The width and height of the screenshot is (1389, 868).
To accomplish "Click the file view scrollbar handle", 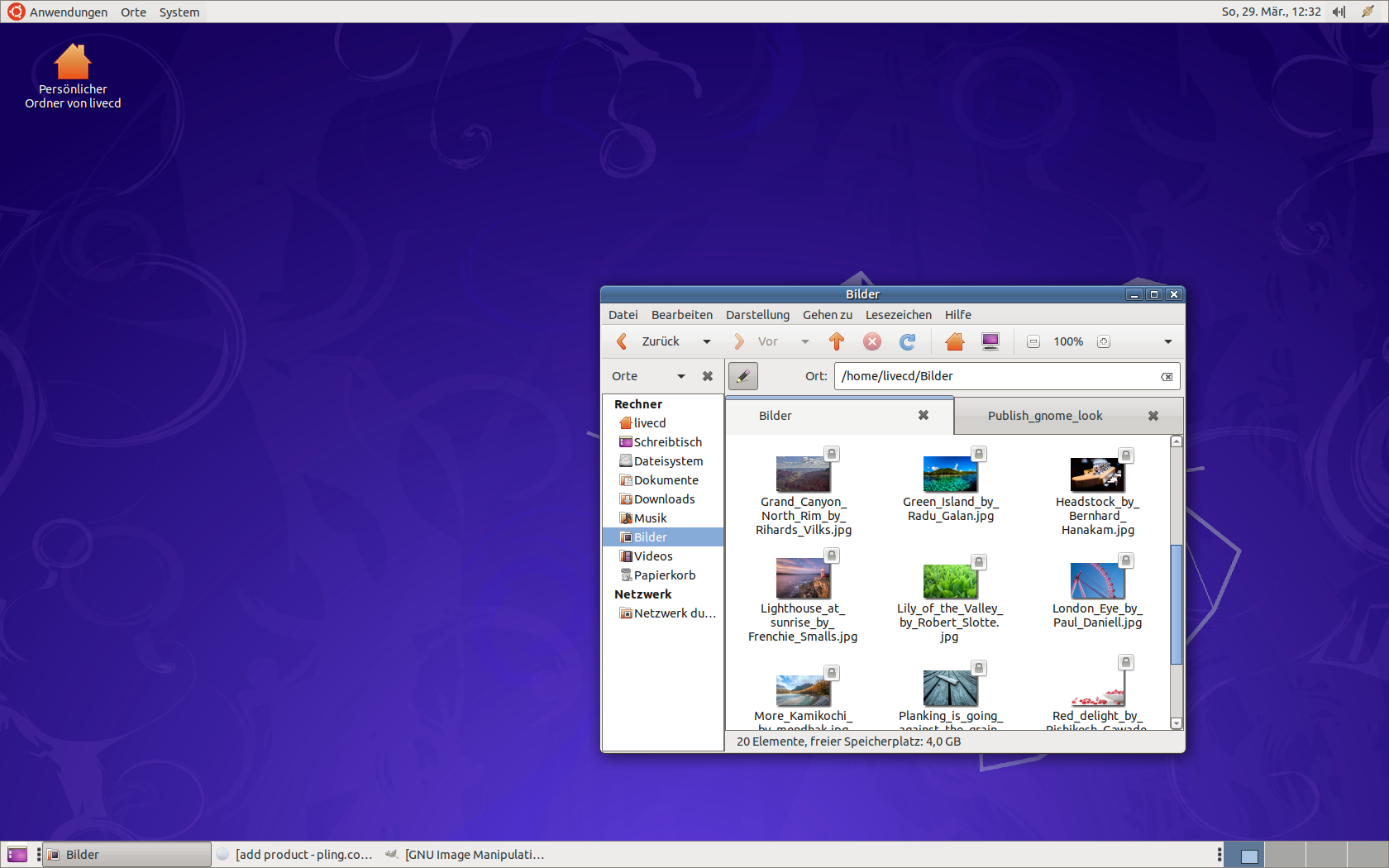I will 1177,604.
